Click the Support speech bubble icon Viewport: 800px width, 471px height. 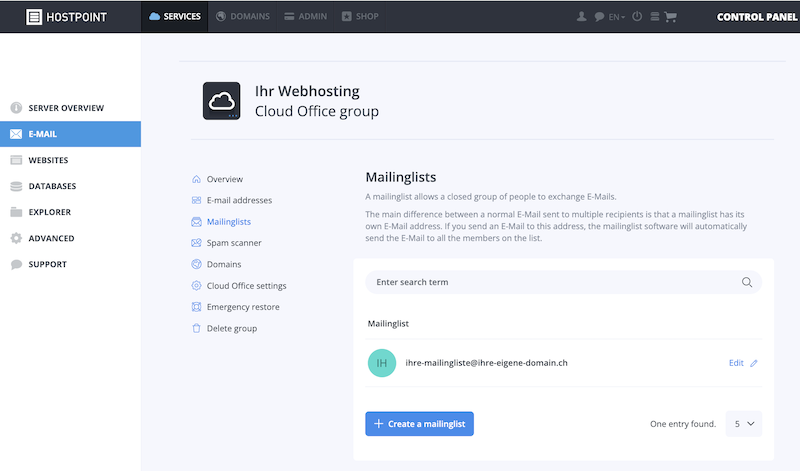point(16,264)
